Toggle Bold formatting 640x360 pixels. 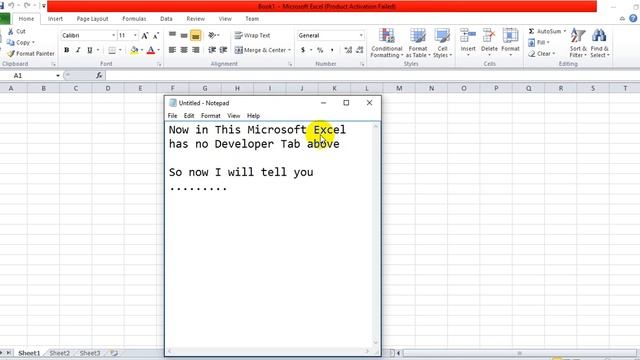tap(67, 50)
